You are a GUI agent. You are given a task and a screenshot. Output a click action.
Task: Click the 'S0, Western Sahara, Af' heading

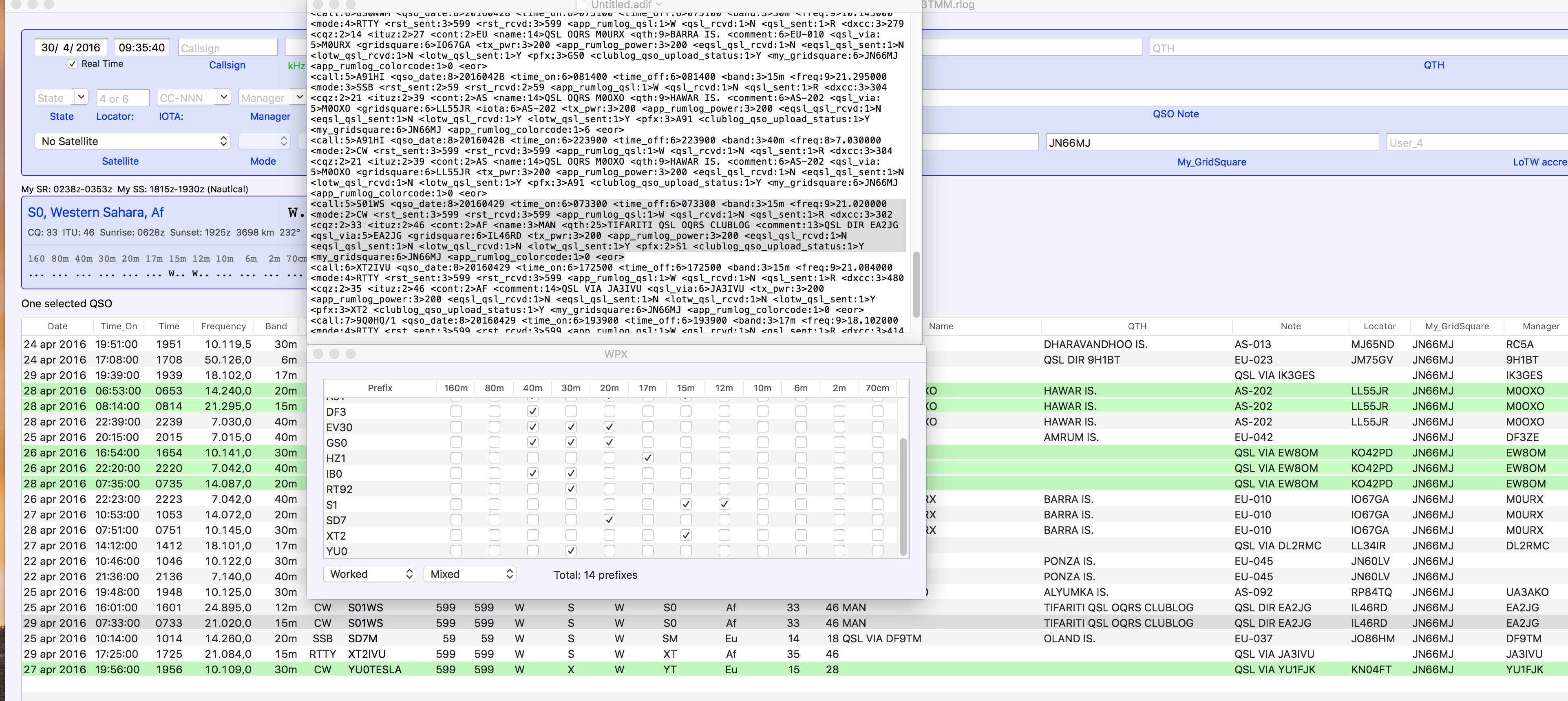(x=95, y=212)
